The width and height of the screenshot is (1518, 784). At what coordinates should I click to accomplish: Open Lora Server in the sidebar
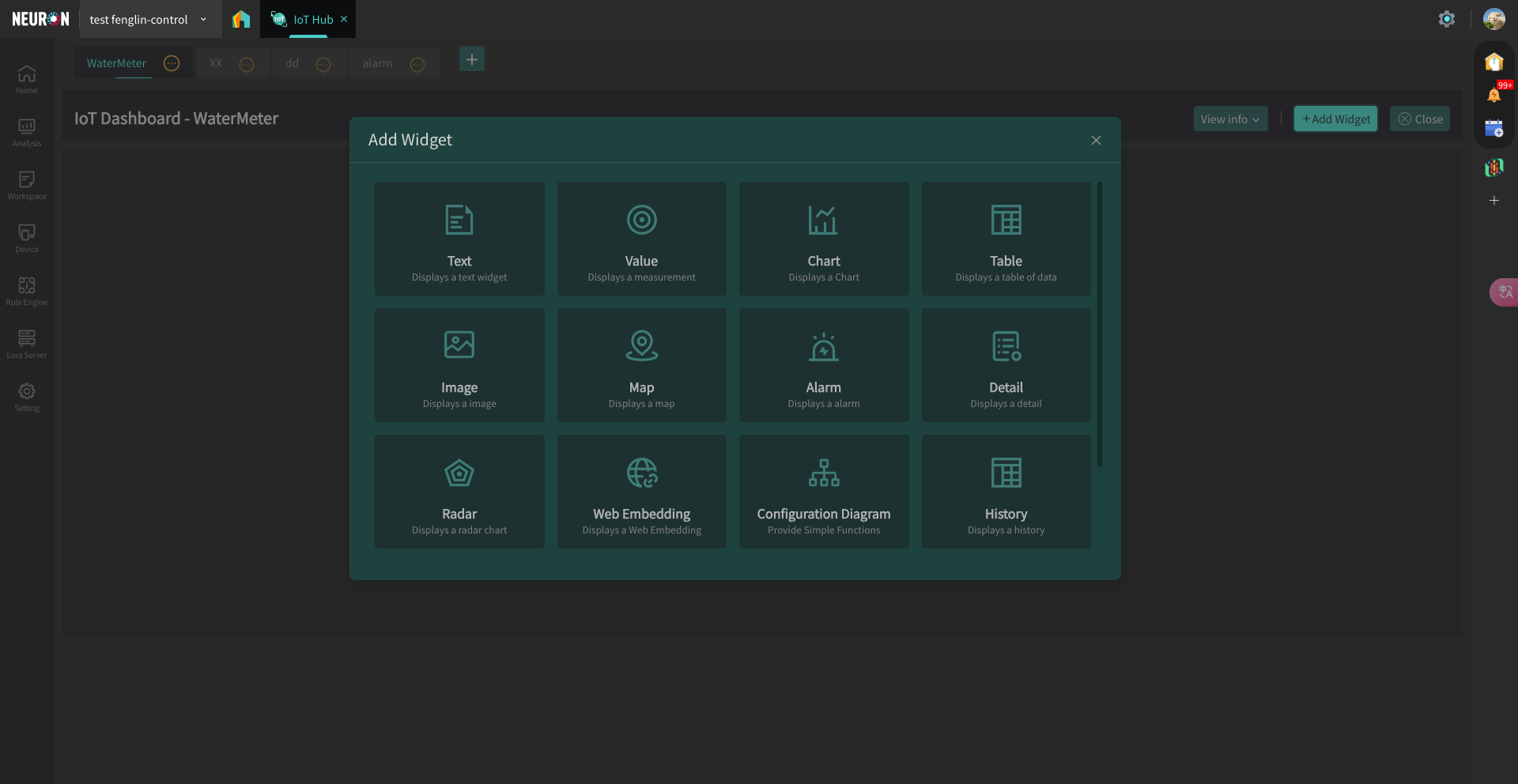tap(27, 345)
